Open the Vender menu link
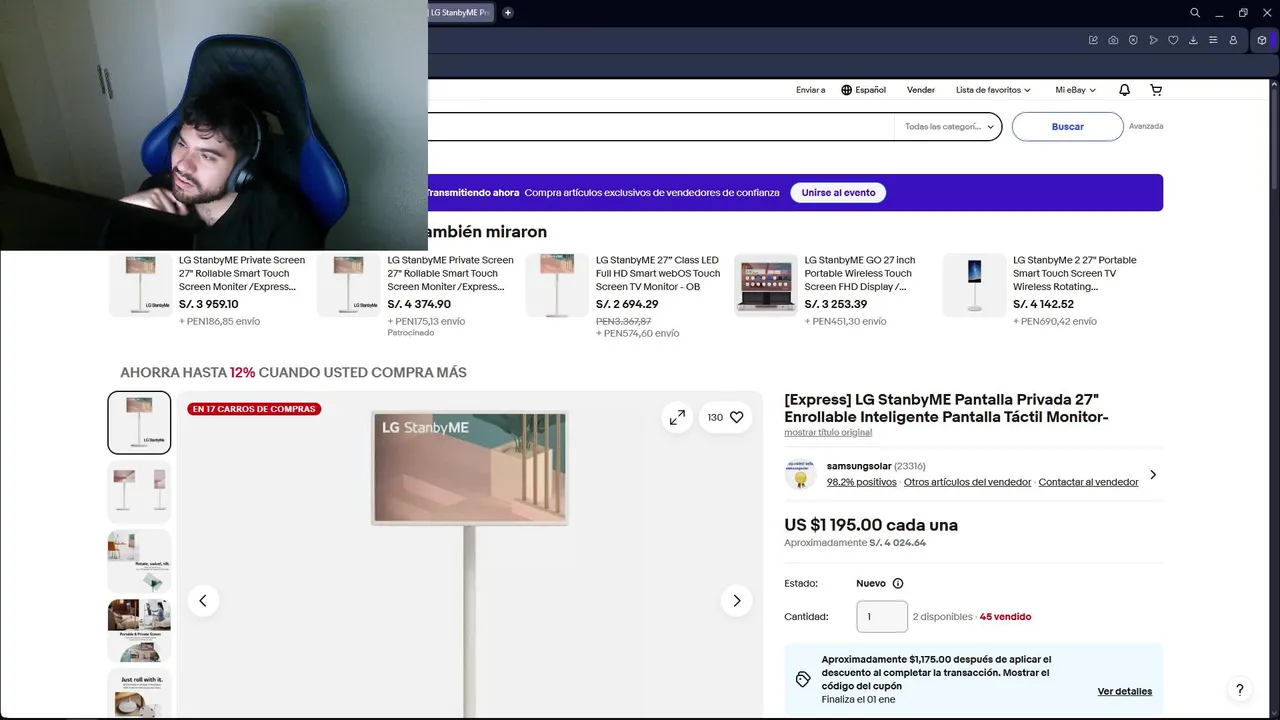This screenshot has width=1280, height=720. [x=921, y=90]
